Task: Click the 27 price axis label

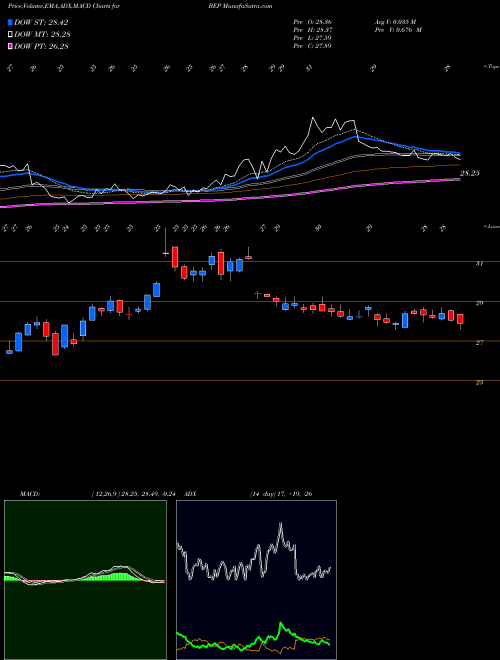Action: 479,343
